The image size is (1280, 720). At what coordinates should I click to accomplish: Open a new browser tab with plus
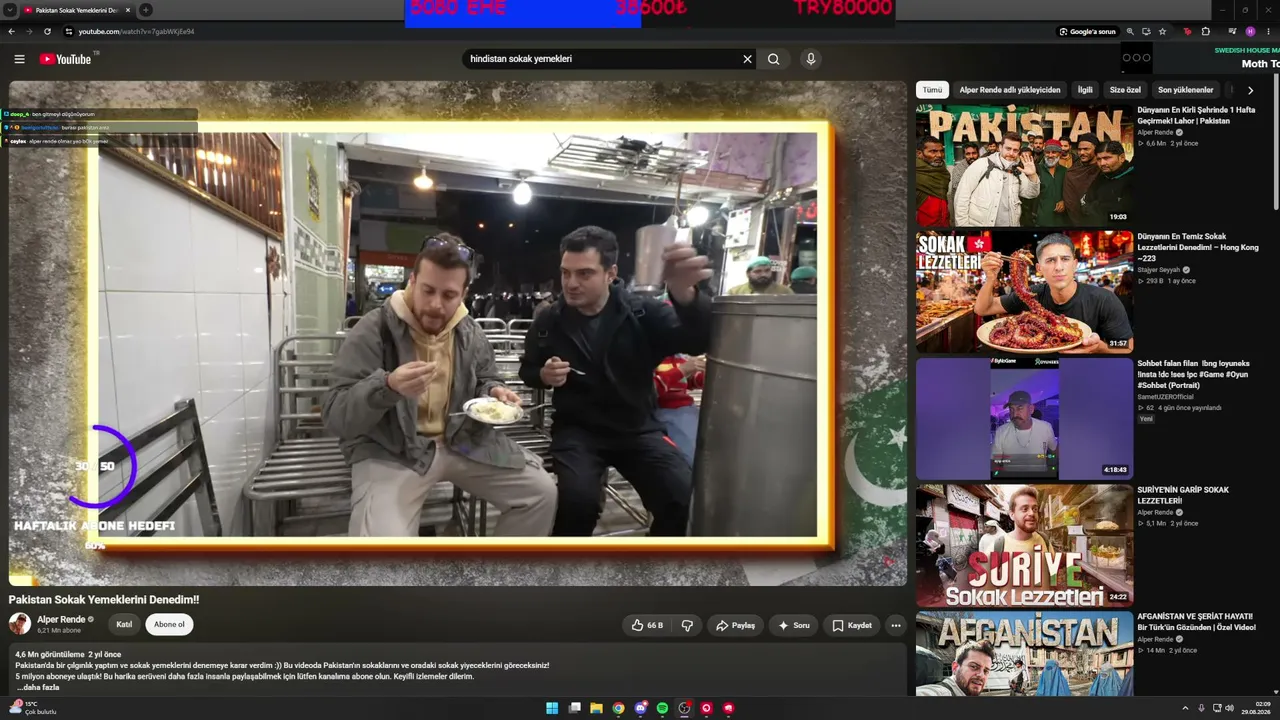coord(146,10)
